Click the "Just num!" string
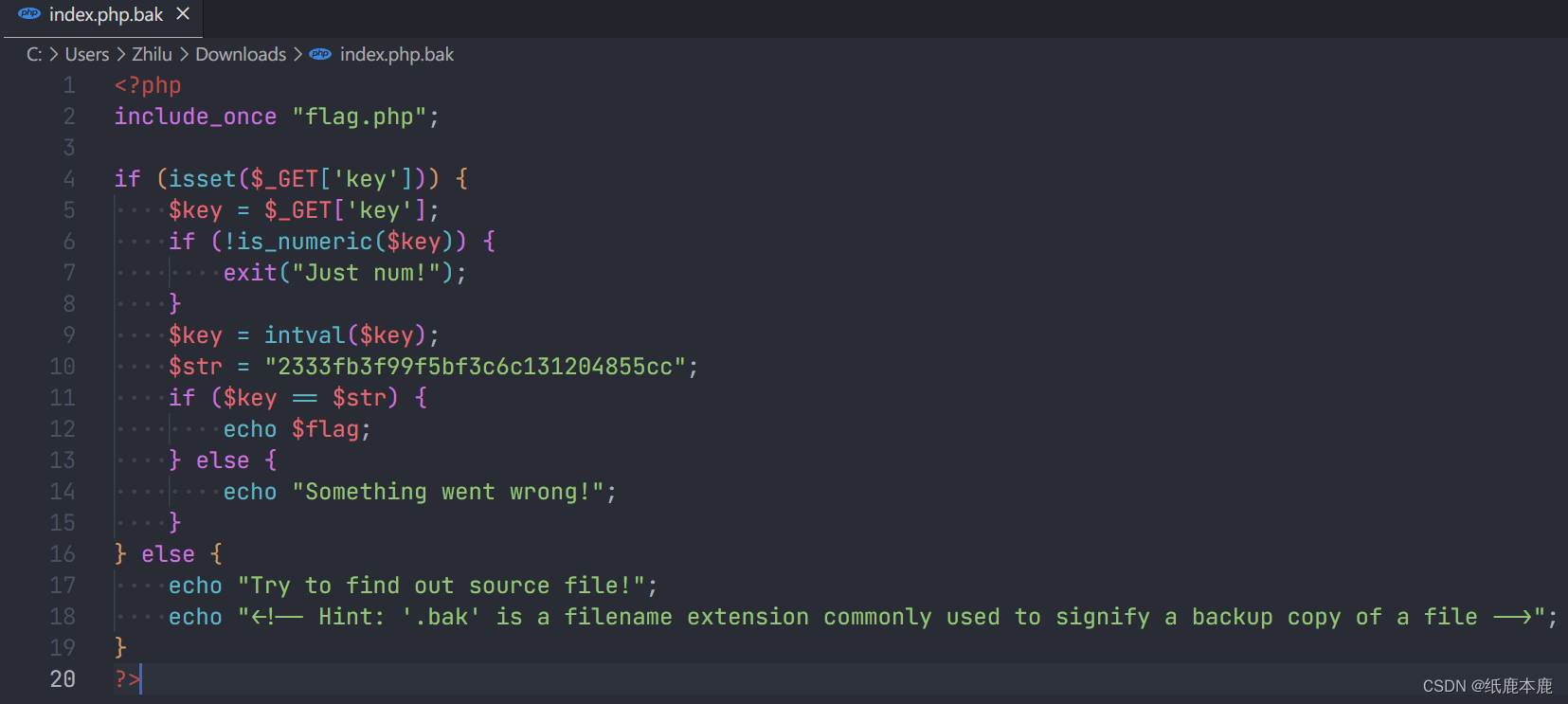The width and height of the screenshot is (1568, 704). point(367,273)
